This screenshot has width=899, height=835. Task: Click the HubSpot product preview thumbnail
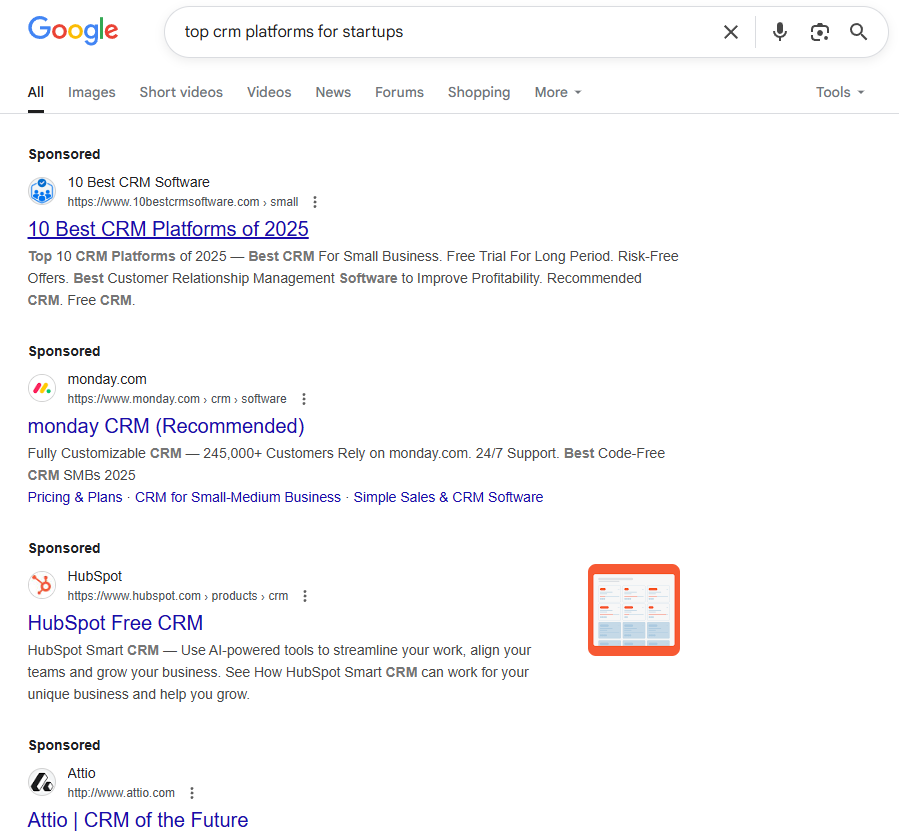[x=633, y=609]
